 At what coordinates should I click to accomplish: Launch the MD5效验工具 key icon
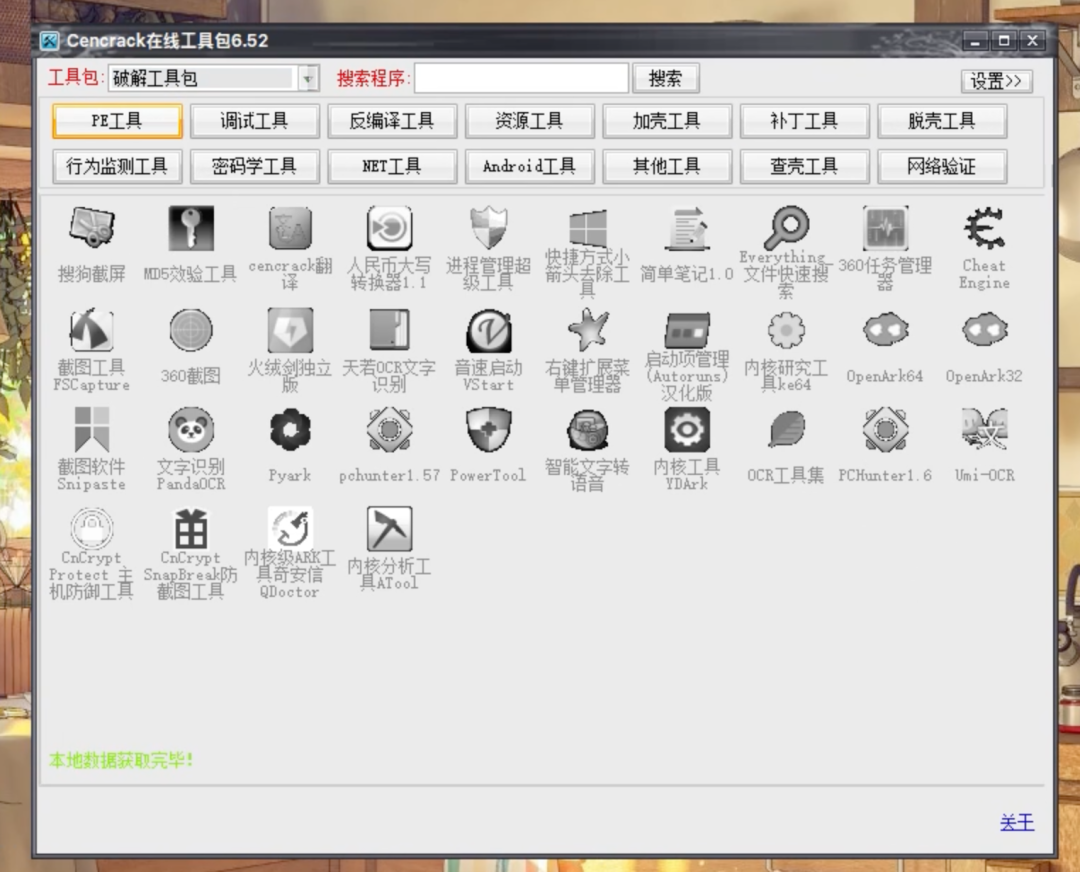(191, 228)
